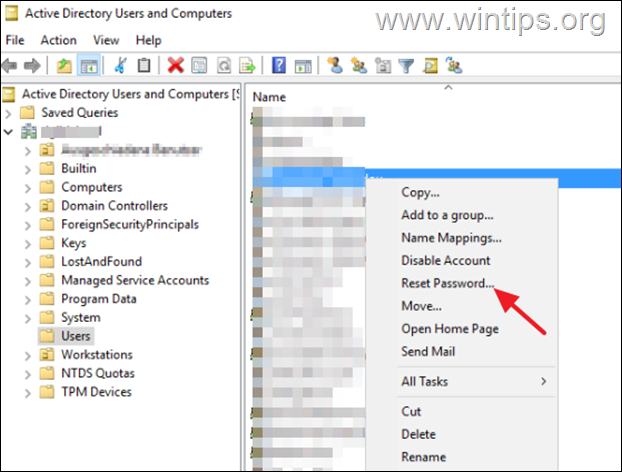Create a new user with toolbar icon

335,65
